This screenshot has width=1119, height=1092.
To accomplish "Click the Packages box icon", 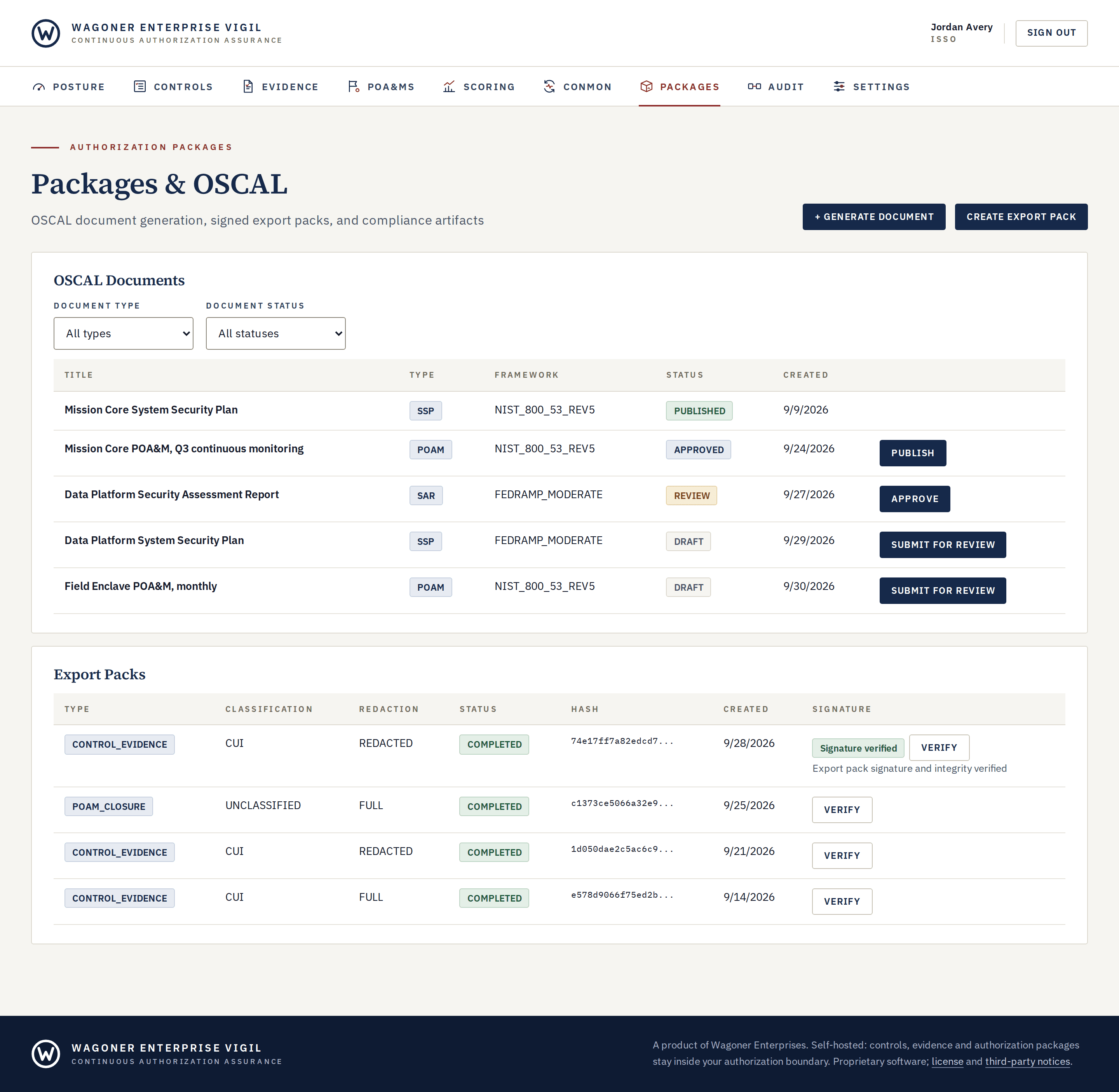I will pyautogui.click(x=647, y=87).
